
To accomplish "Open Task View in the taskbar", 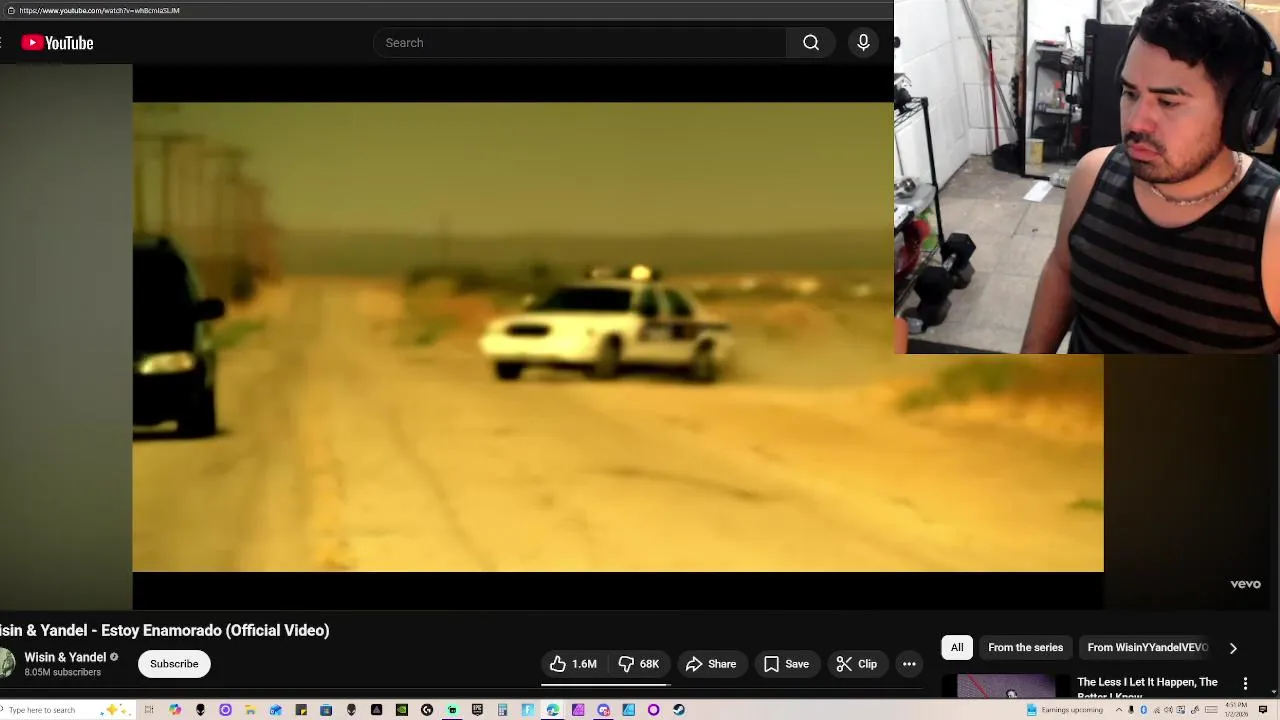I will point(149,710).
